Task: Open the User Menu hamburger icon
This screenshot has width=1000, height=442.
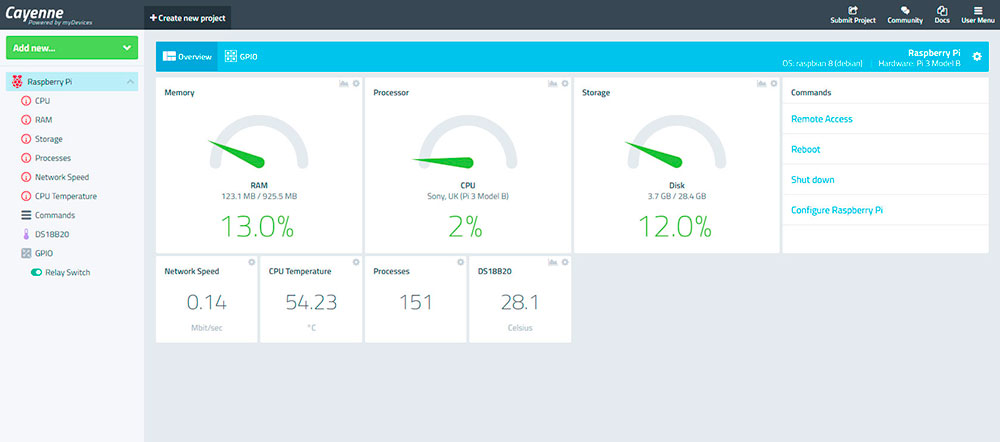Action: pos(978,10)
